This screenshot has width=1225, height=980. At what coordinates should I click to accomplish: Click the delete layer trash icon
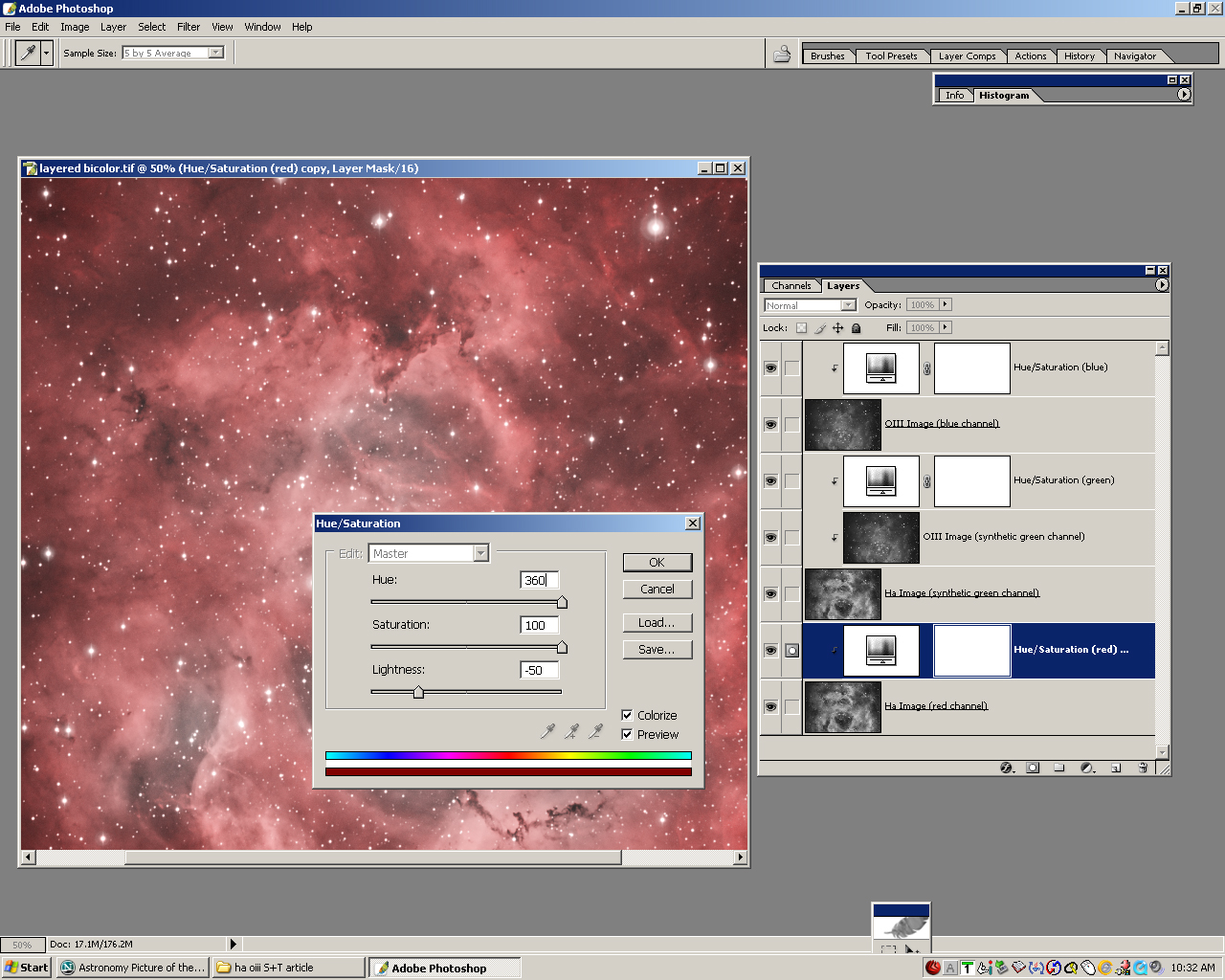coord(1143,768)
